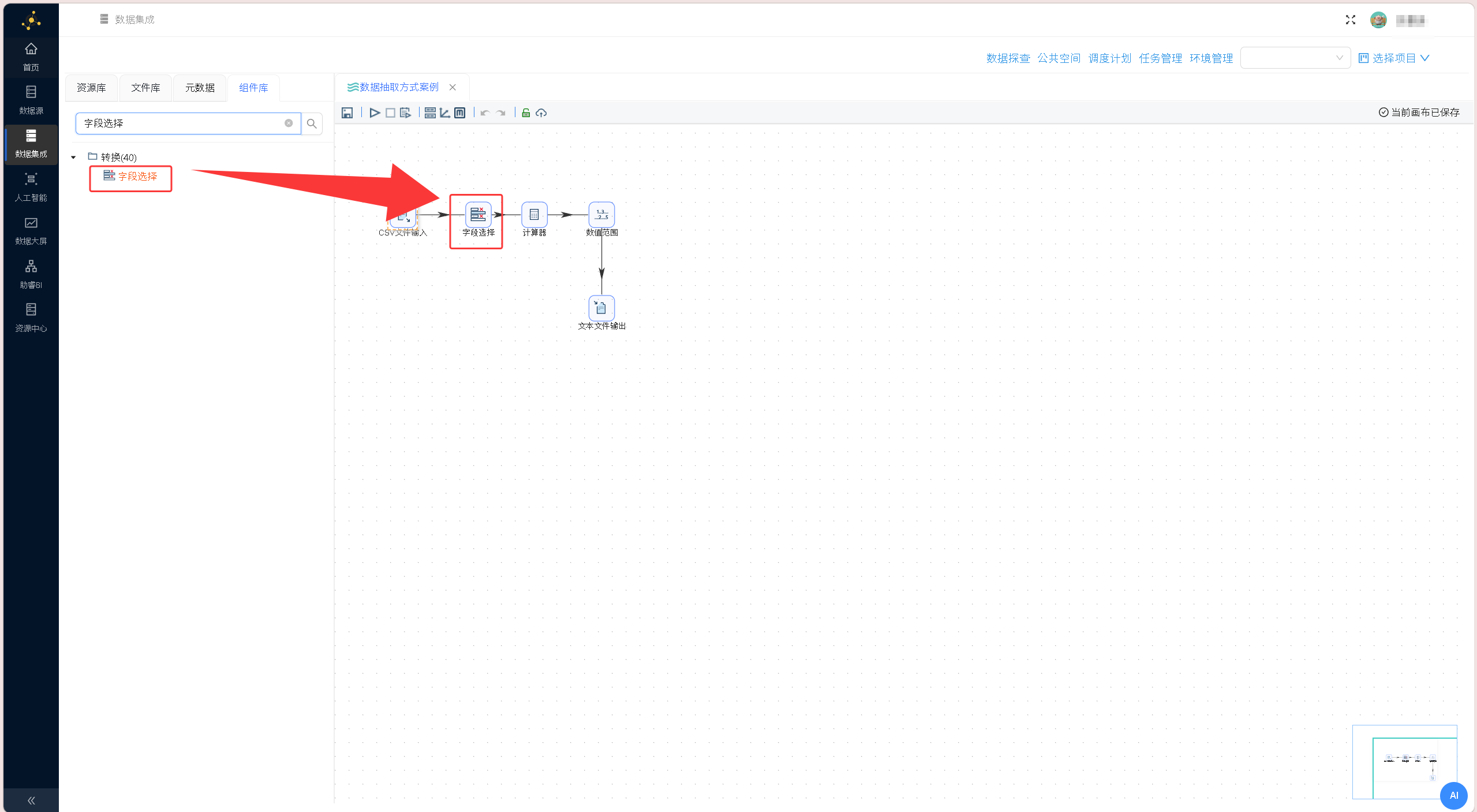Open the scheduled run calendar icon
The height and width of the screenshot is (812, 1477).
(x=406, y=113)
